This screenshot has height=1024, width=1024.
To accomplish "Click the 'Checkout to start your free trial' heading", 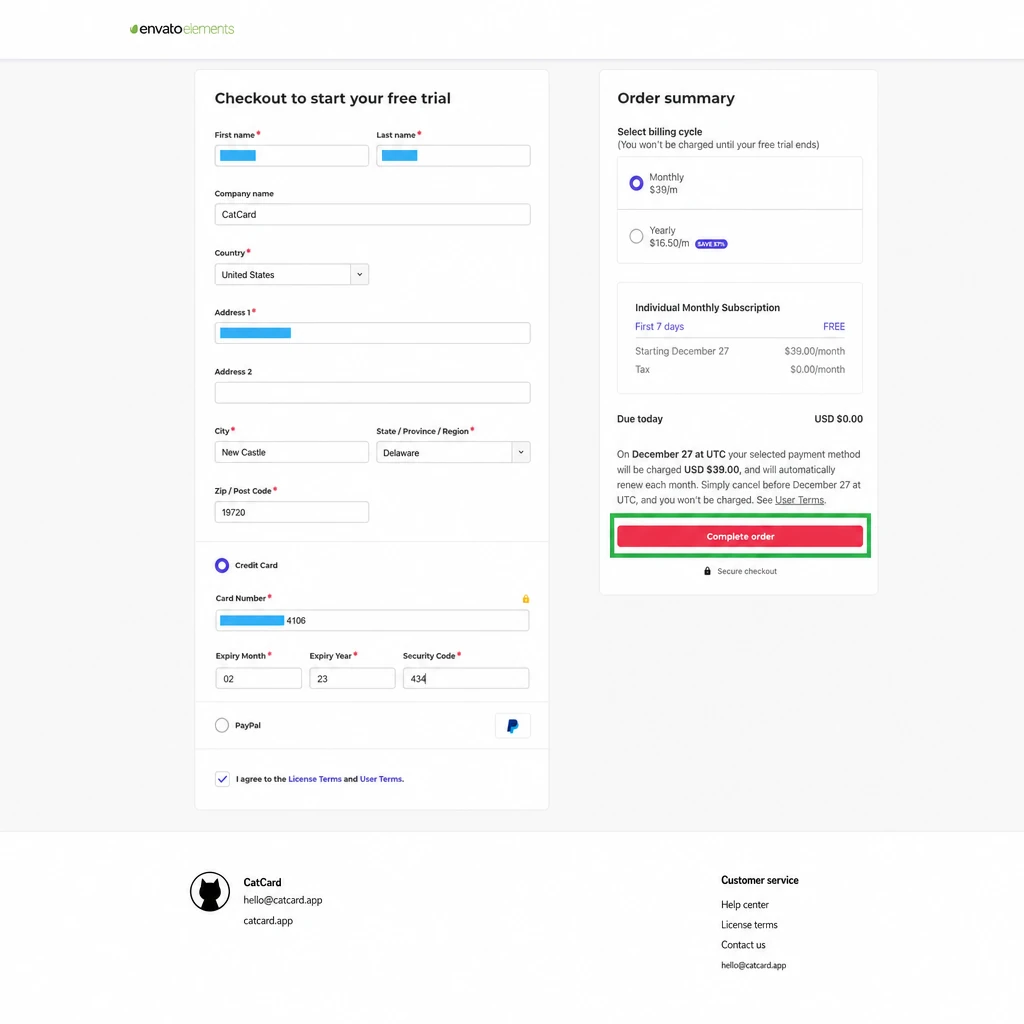I will [x=332, y=98].
